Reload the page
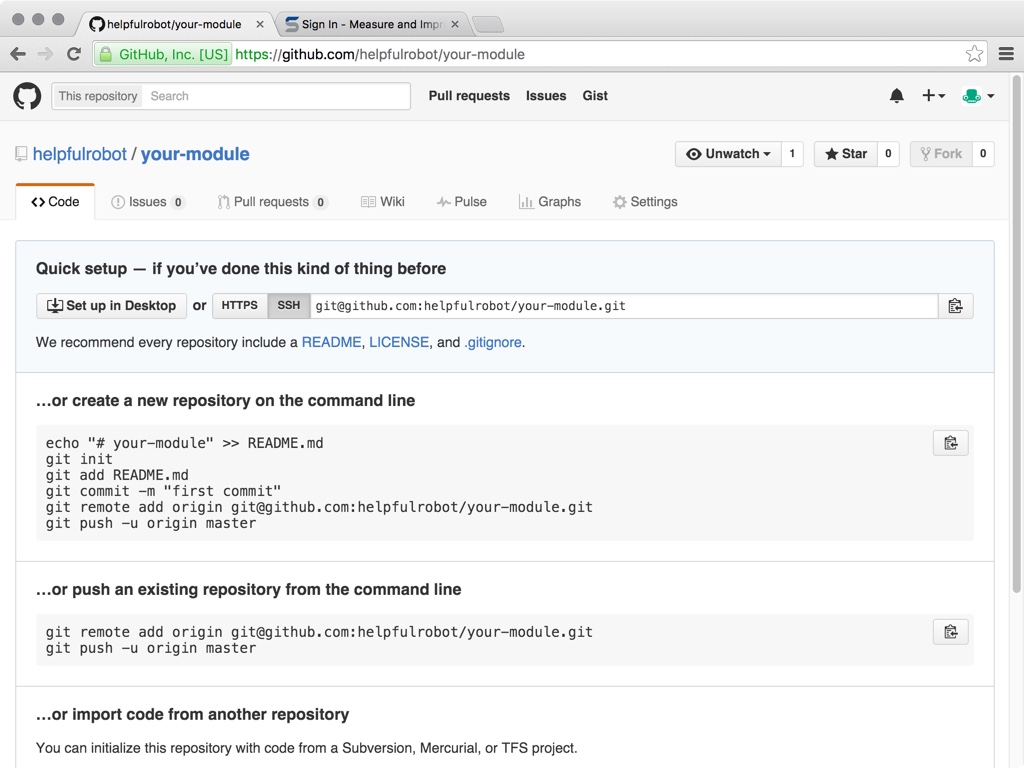 pos(74,54)
